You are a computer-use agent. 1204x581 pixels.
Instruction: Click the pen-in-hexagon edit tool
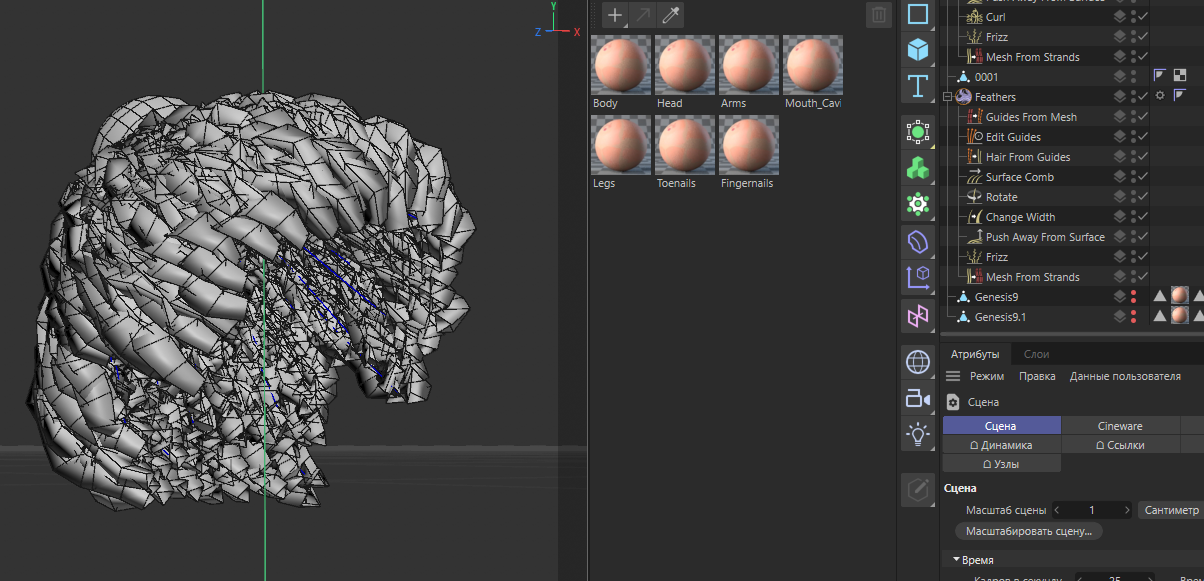[917, 490]
